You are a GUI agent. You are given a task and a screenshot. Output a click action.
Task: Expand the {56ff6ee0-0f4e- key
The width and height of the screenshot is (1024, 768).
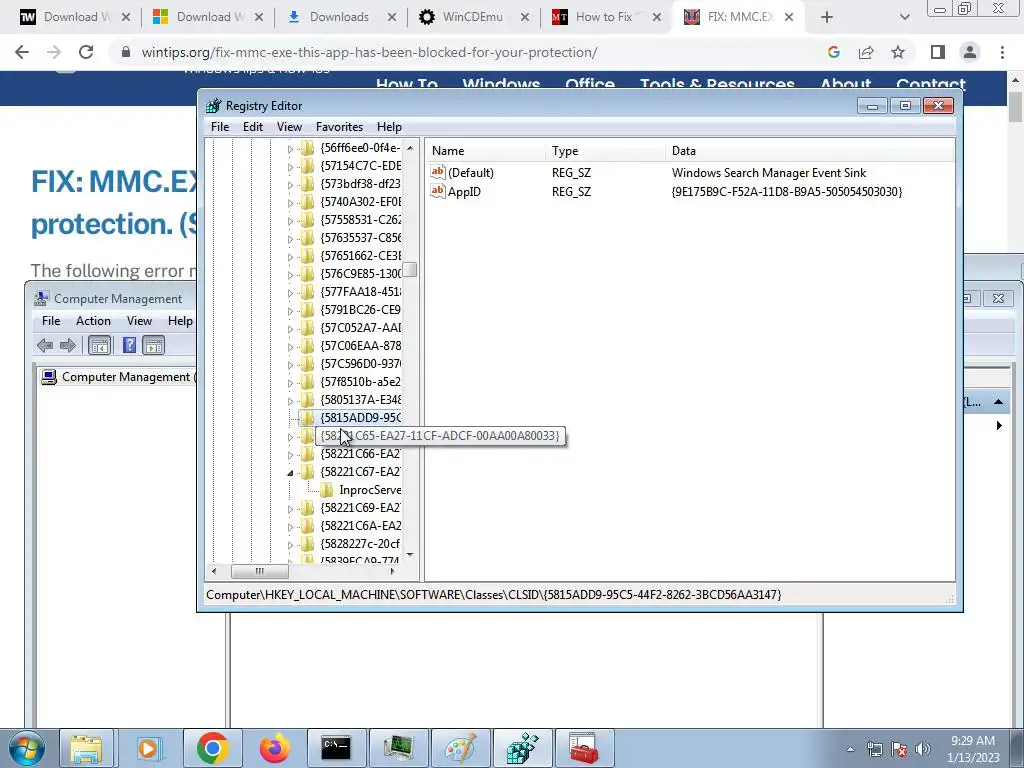pos(290,150)
